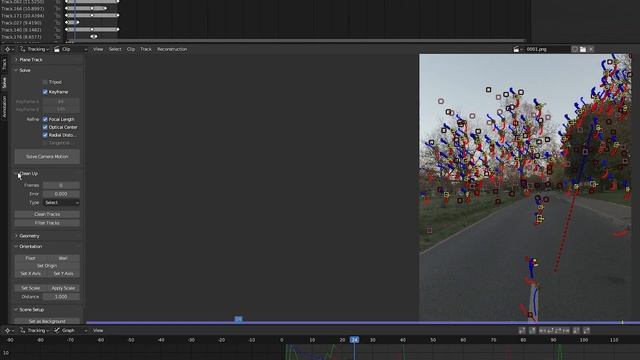This screenshot has height=360, width=640.
Task: Click the Clean Tracks button
Action: coord(47,214)
